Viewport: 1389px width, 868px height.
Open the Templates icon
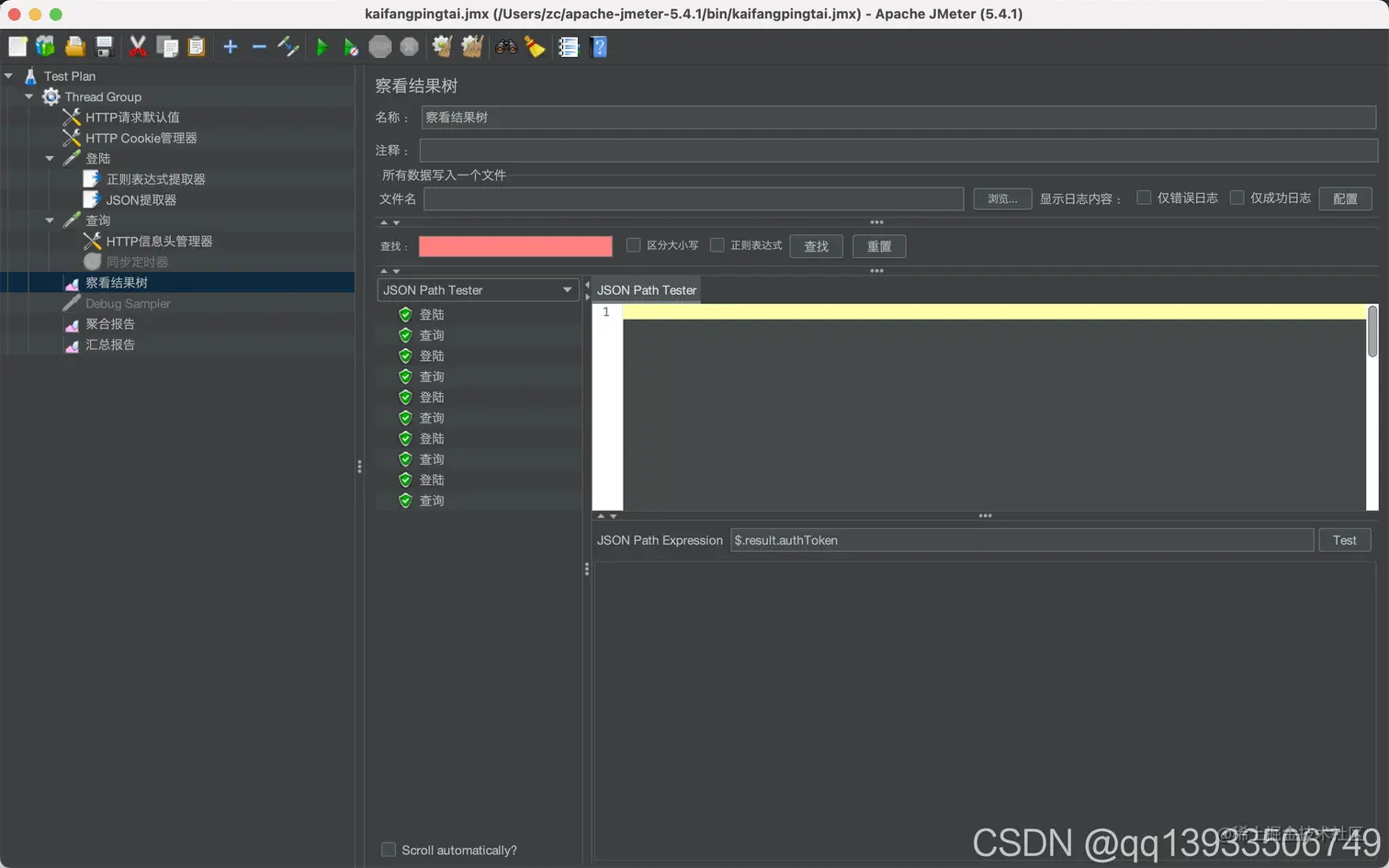(x=46, y=47)
